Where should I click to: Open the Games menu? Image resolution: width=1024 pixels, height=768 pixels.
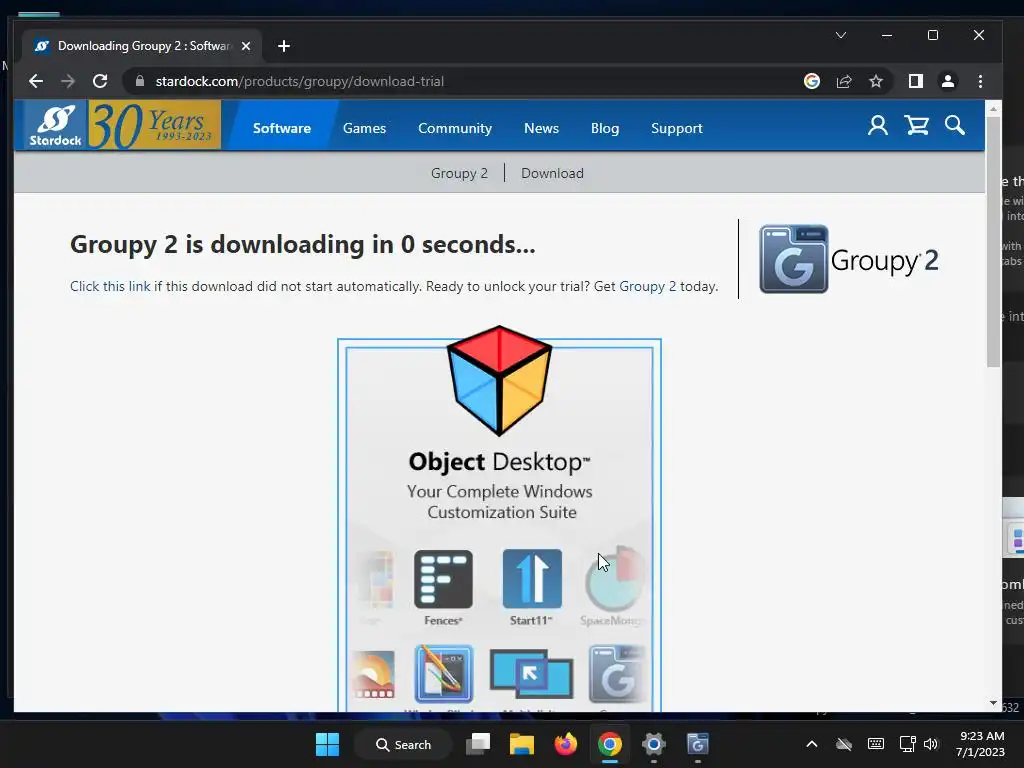click(x=364, y=128)
